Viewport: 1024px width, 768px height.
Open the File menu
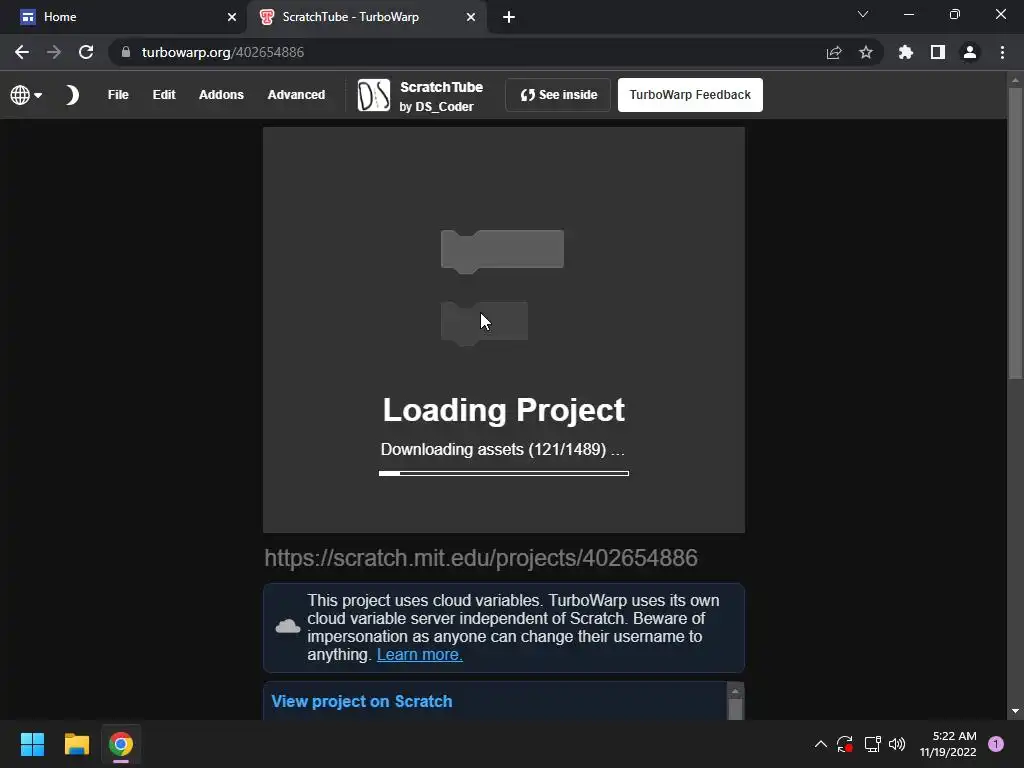click(118, 95)
